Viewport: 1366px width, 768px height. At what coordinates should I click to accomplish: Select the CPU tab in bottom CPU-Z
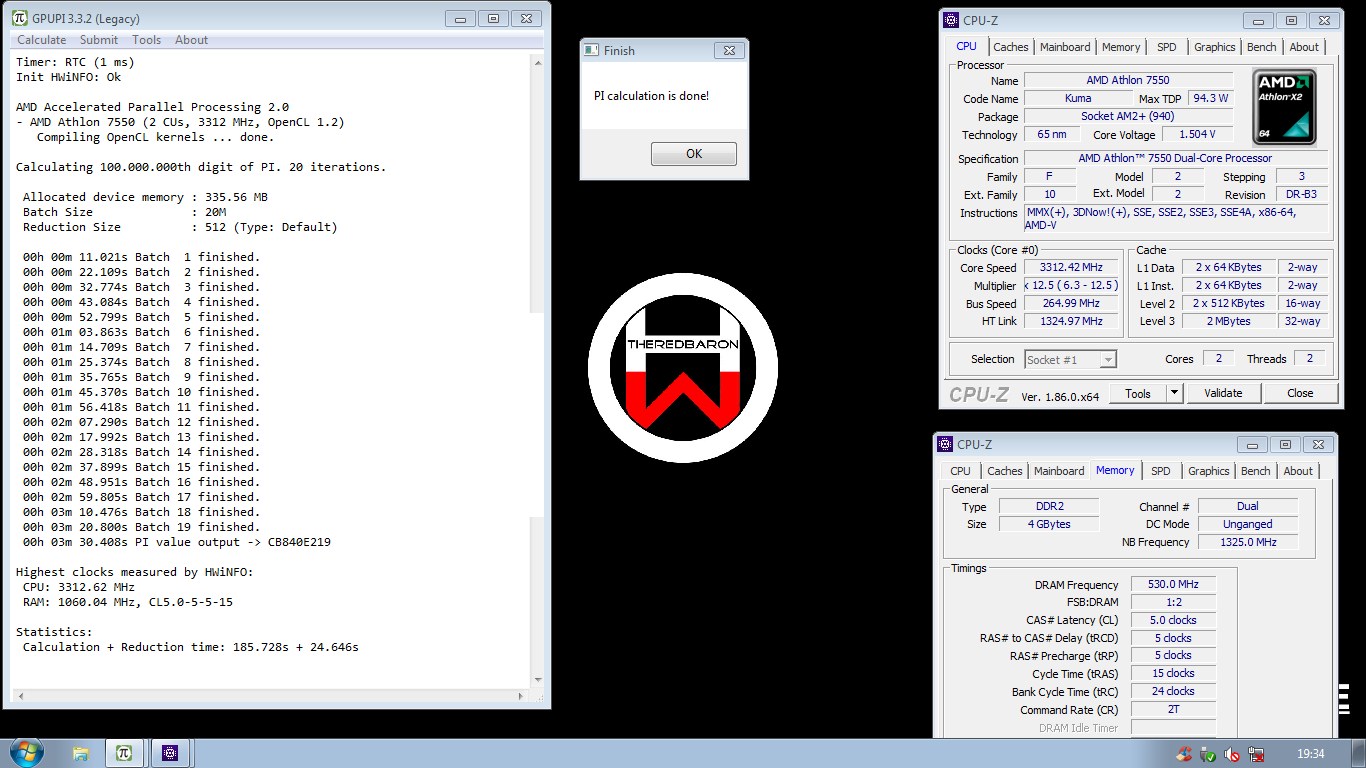[960, 471]
